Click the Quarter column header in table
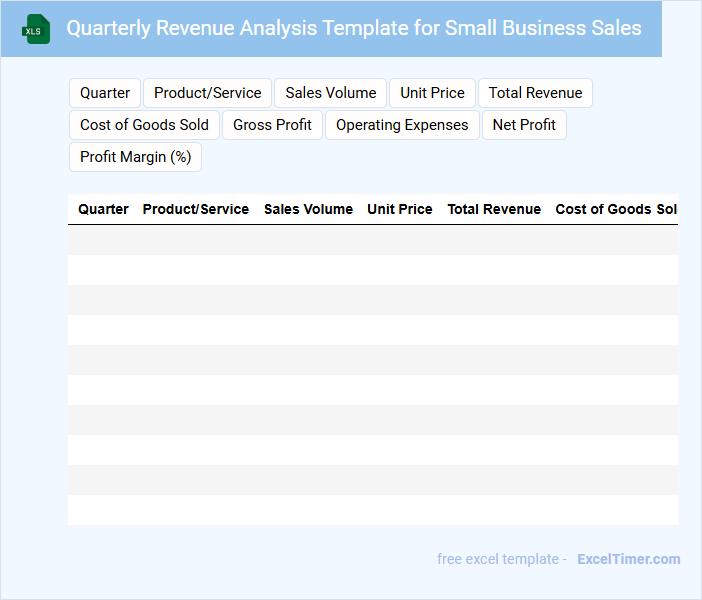Image resolution: width=702 pixels, height=600 pixels. click(x=103, y=209)
